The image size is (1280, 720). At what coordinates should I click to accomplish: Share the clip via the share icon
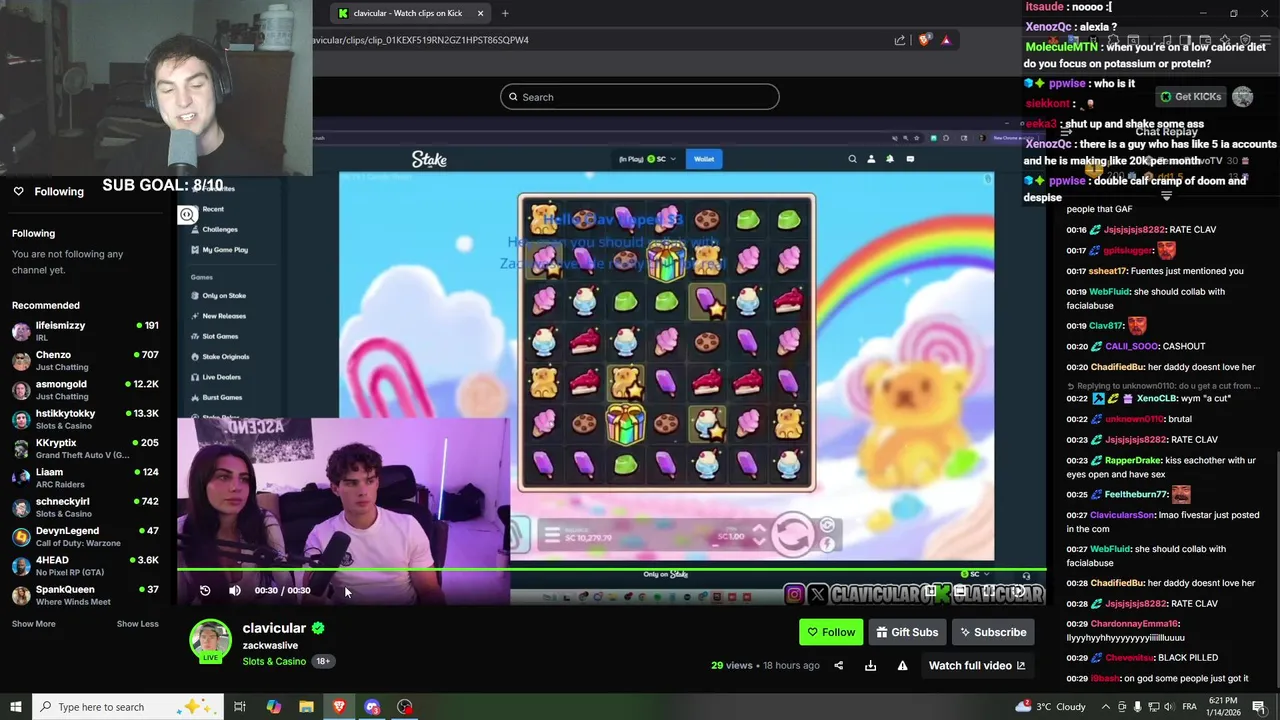[839, 665]
